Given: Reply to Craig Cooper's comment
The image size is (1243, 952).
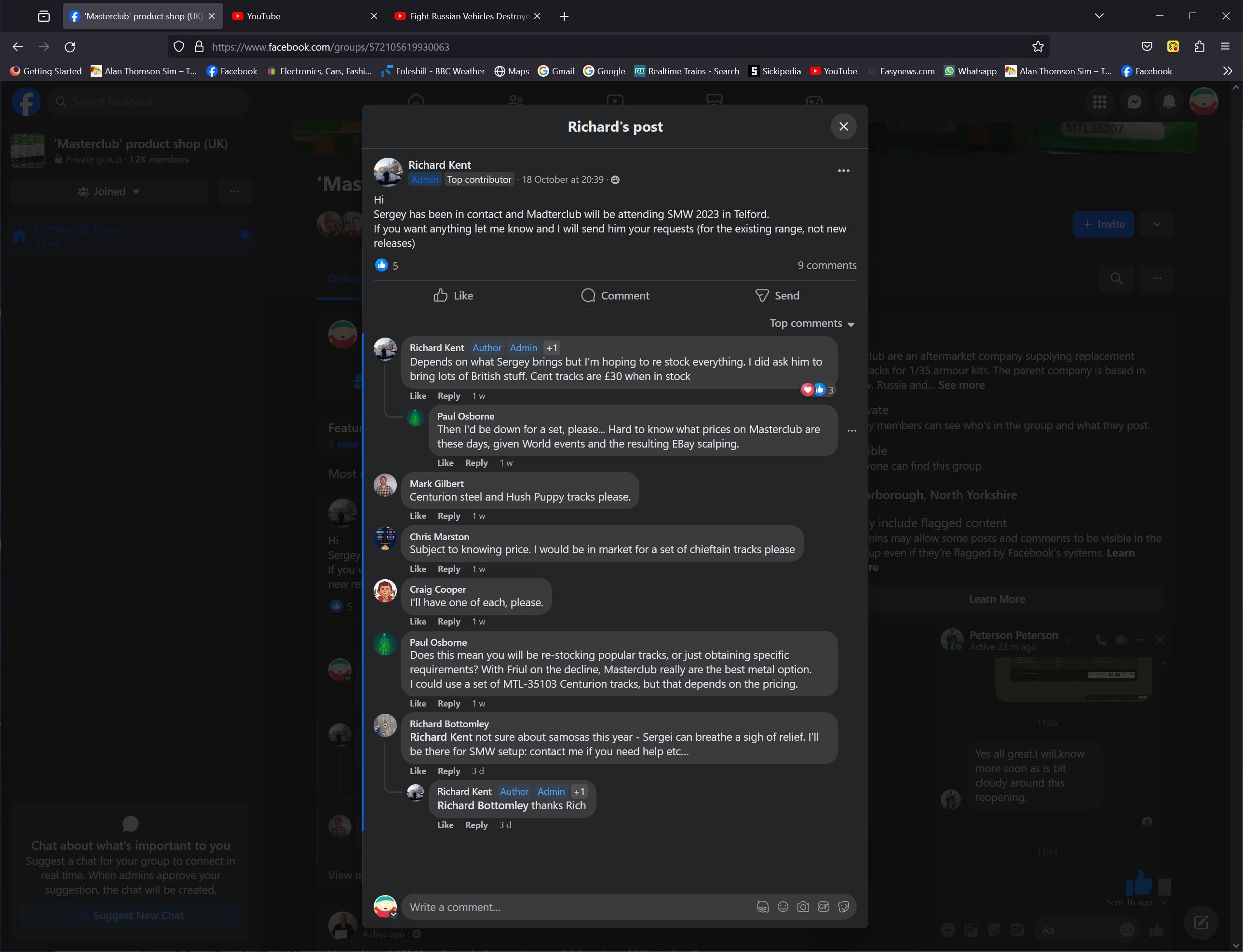Looking at the screenshot, I should pos(449,621).
